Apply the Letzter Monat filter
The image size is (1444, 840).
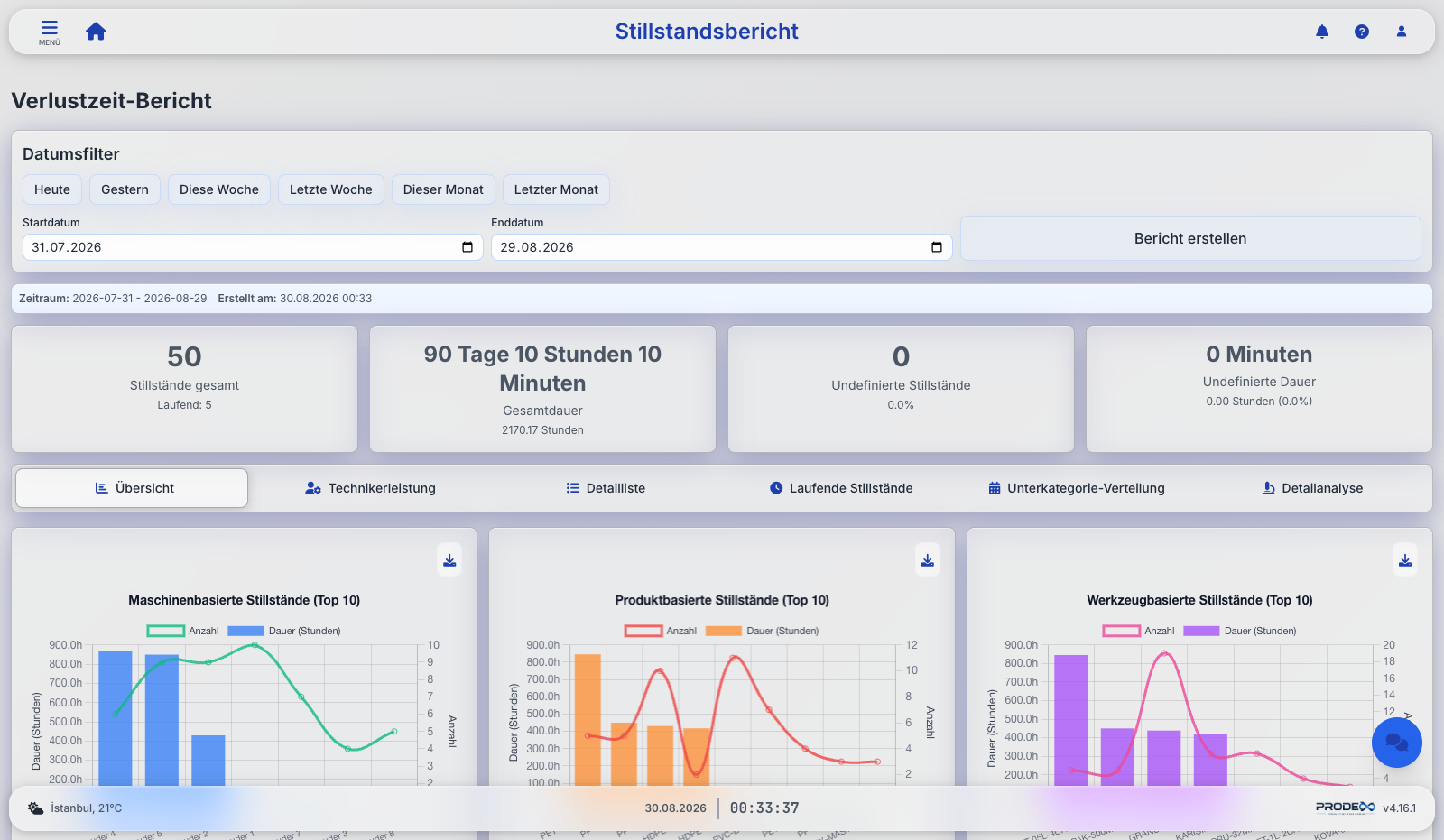click(556, 189)
